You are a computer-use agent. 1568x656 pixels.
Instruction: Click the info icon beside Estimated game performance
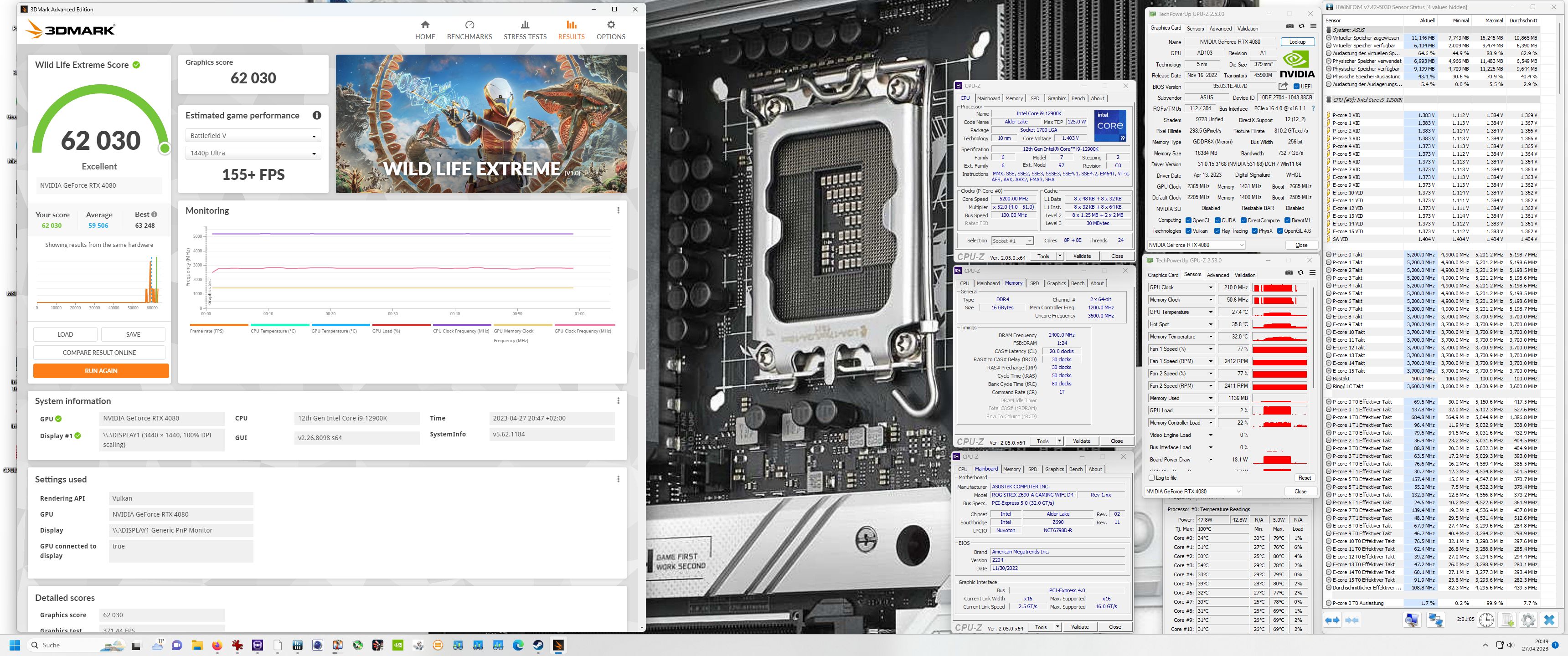pos(316,116)
